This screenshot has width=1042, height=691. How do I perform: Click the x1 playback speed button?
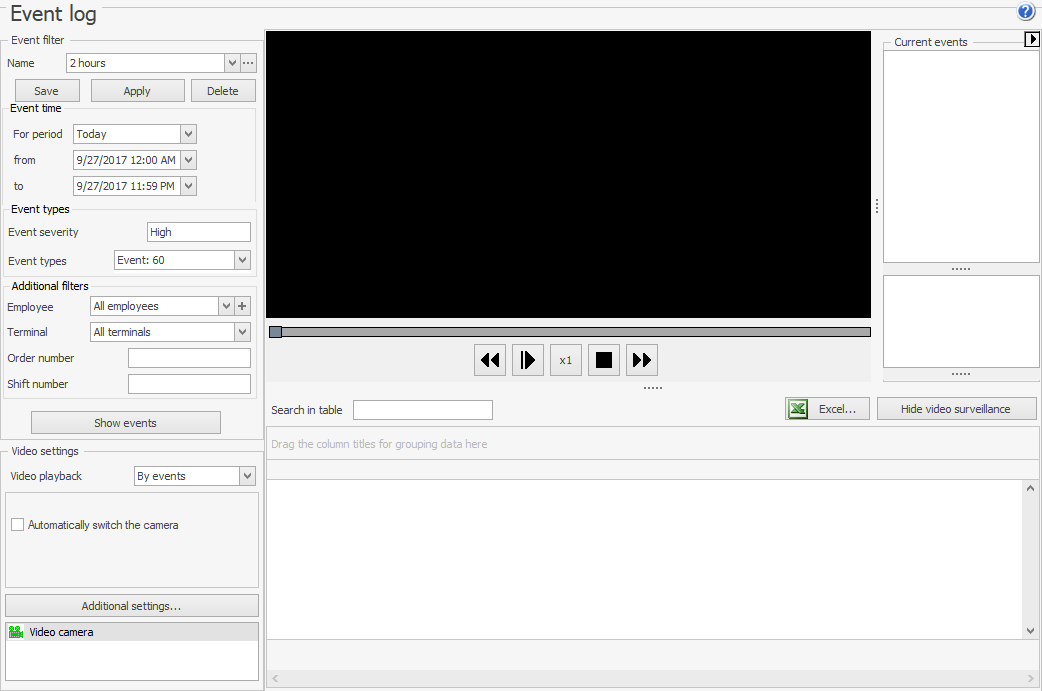coord(566,360)
